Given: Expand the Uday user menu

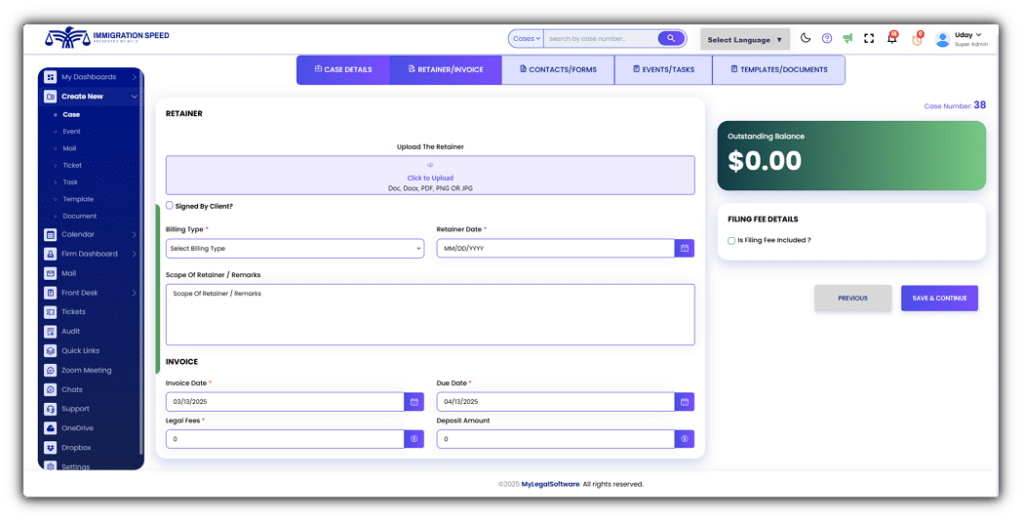Looking at the screenshot, I should coord(968,35).
